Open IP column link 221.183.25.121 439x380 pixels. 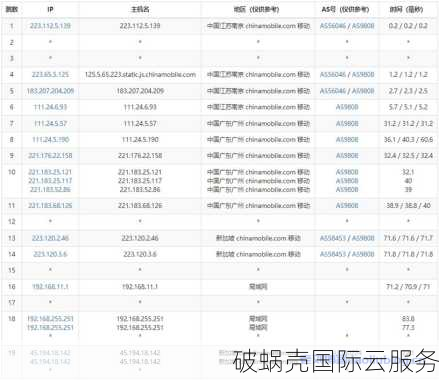pos(50,172)
